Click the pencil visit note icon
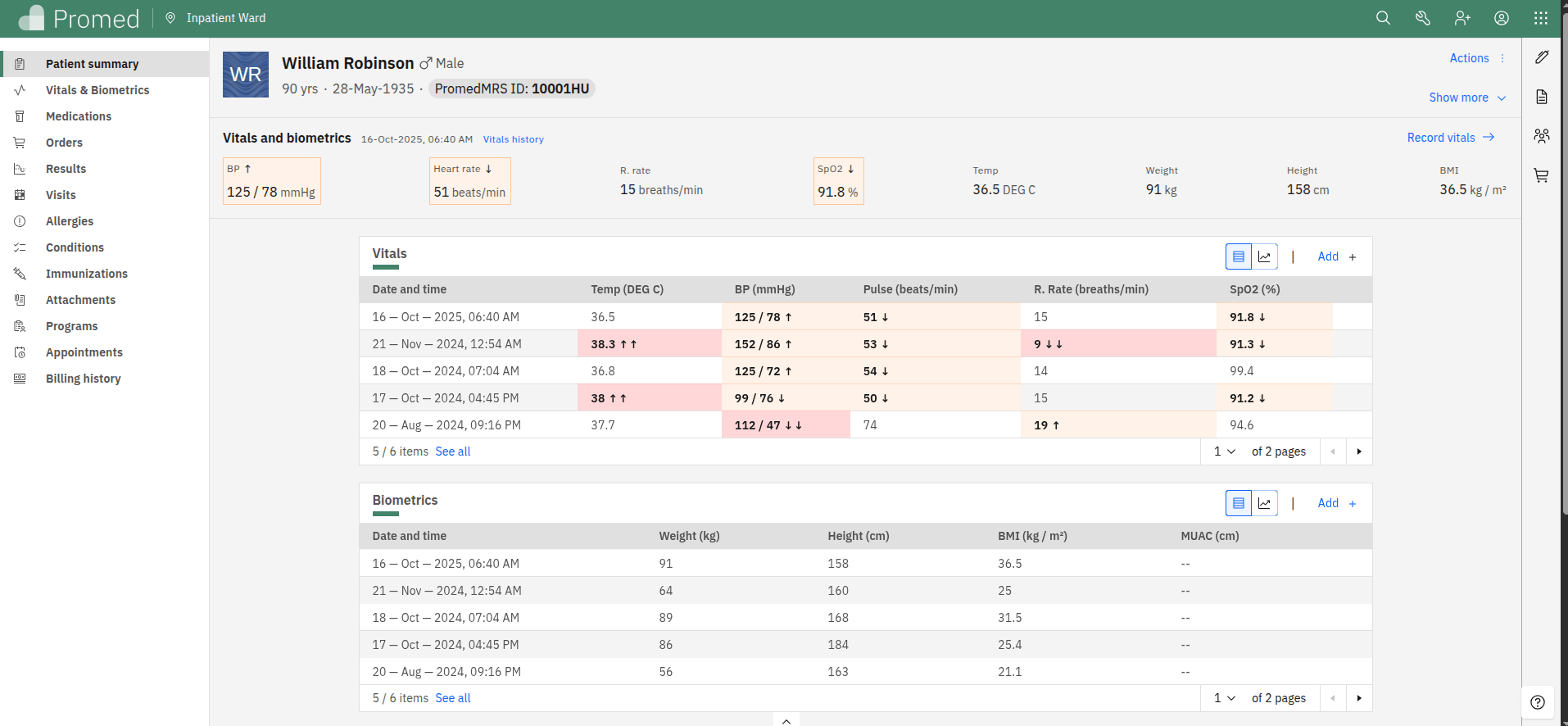This screenshot has height=726, width=1568. pyautogui.click(x=1542, y=57)
